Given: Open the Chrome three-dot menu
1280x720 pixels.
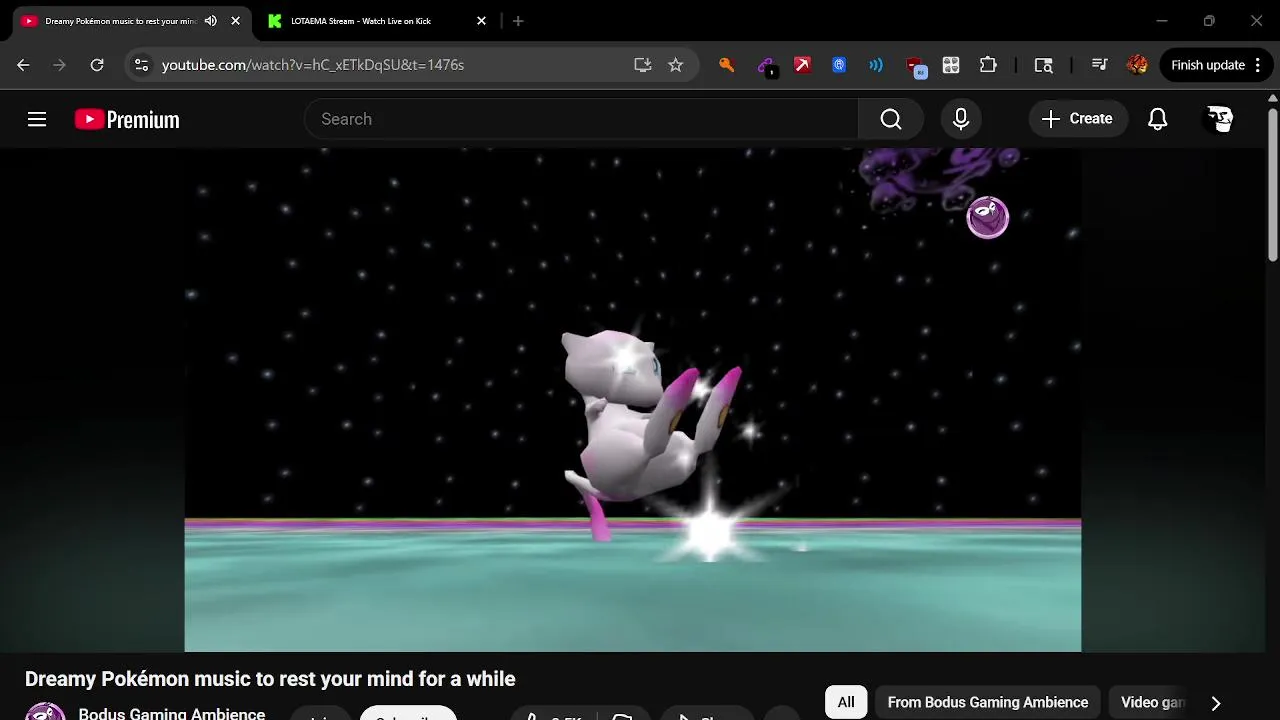Looking at the screenshot, I should click(1258, 65).
